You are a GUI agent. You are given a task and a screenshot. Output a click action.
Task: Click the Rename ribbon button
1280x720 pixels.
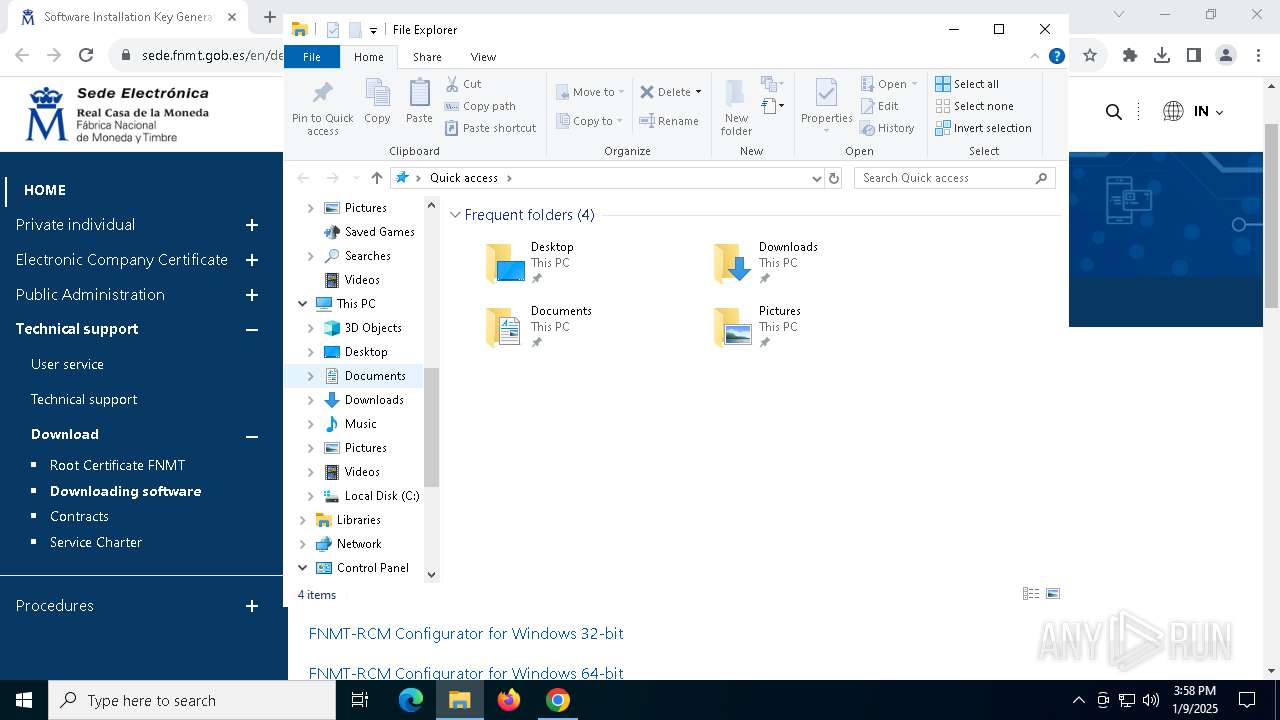tap(669, 121)
